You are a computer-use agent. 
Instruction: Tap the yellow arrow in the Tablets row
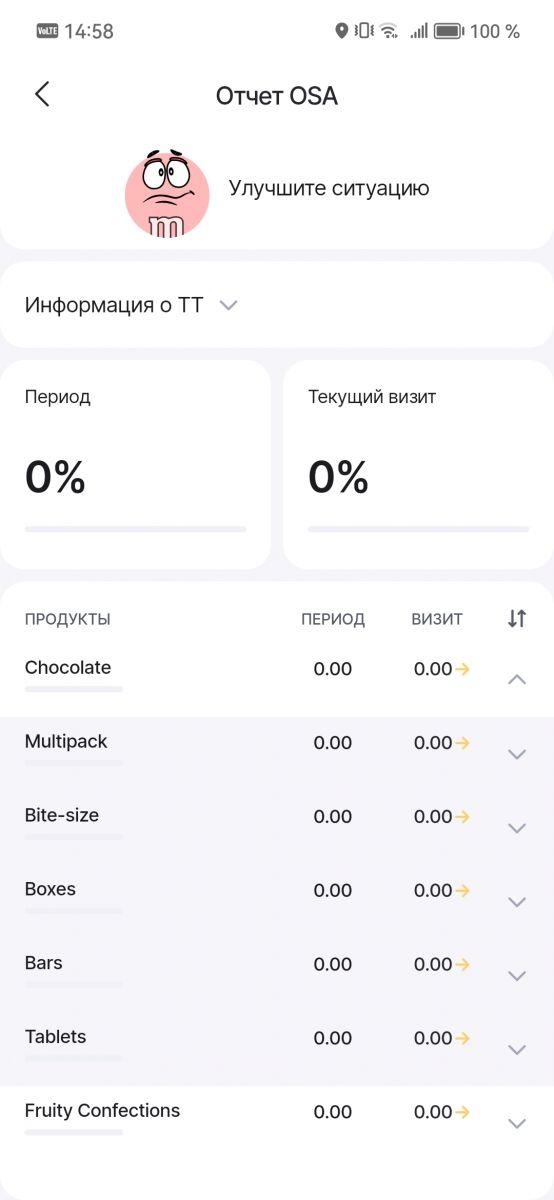pyautogui.click(x=462, y=1038)
